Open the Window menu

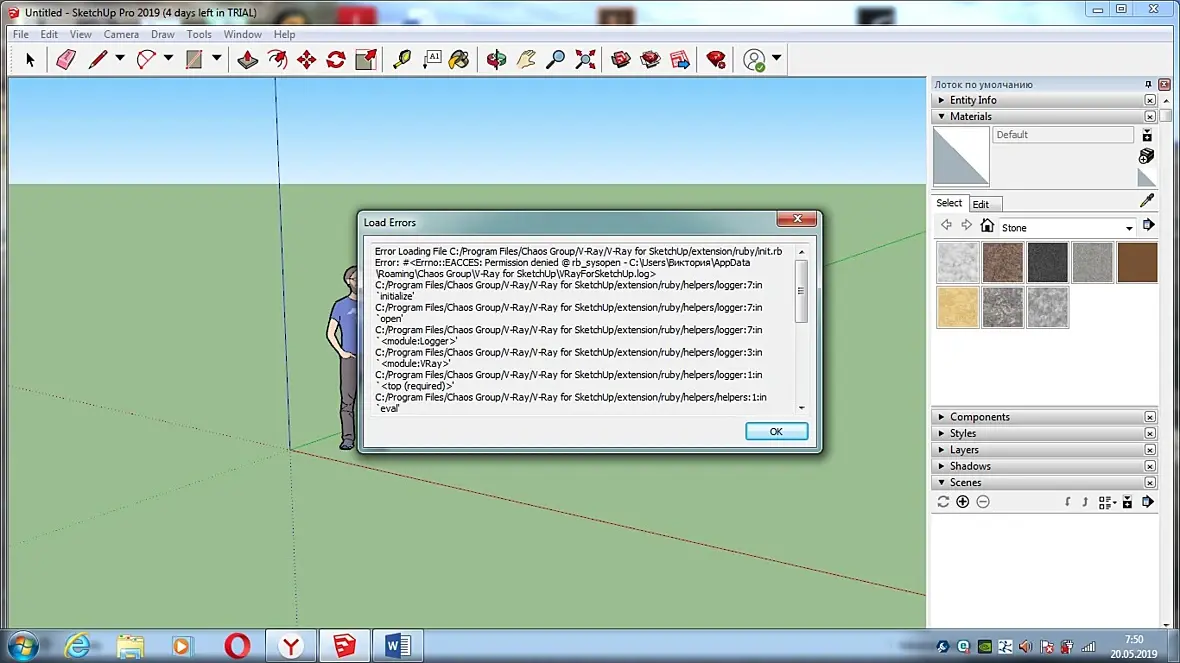click(x=242, y=35)
